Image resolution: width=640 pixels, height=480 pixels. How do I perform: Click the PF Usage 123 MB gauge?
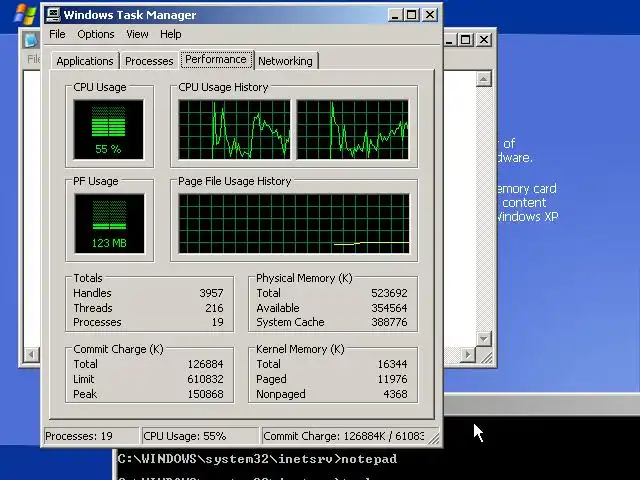point(109,224)
